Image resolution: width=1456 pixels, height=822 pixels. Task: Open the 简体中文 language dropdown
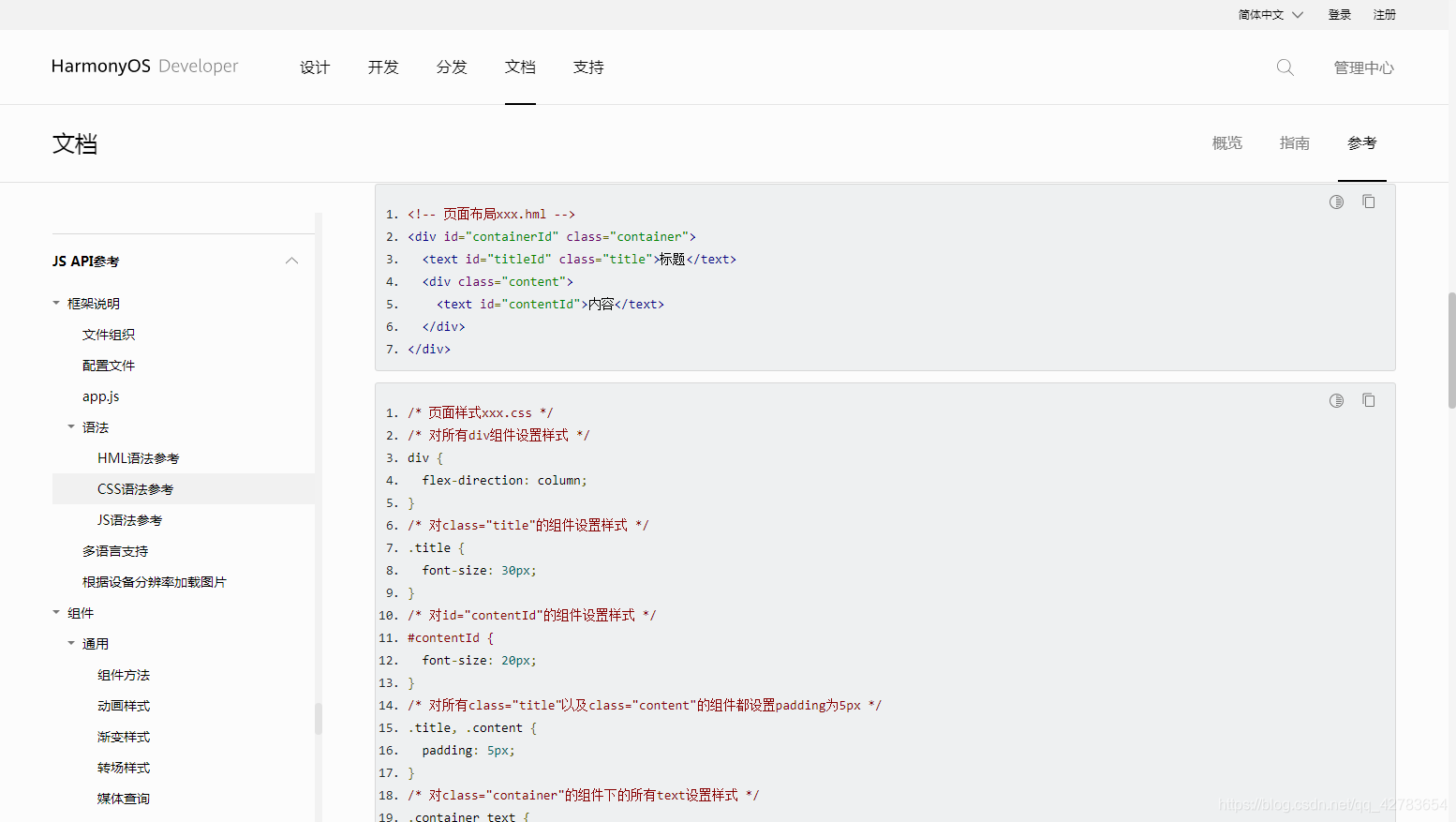pyautogui.click(x=1270, y=14)
